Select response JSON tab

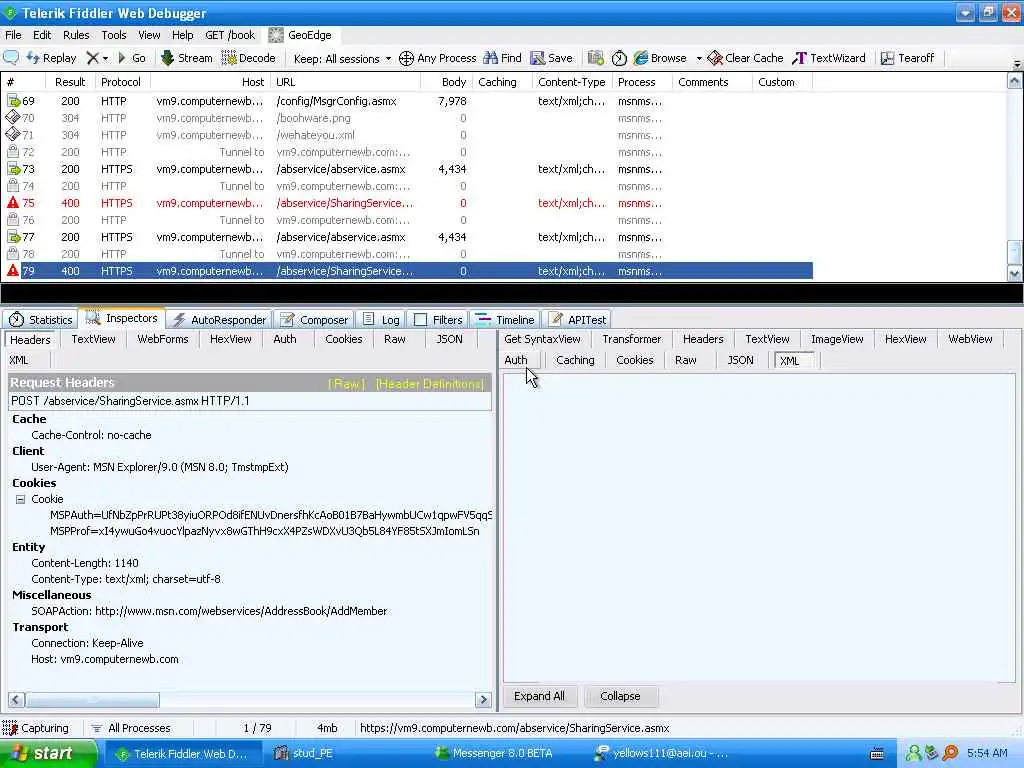click(x=741, y=360)
